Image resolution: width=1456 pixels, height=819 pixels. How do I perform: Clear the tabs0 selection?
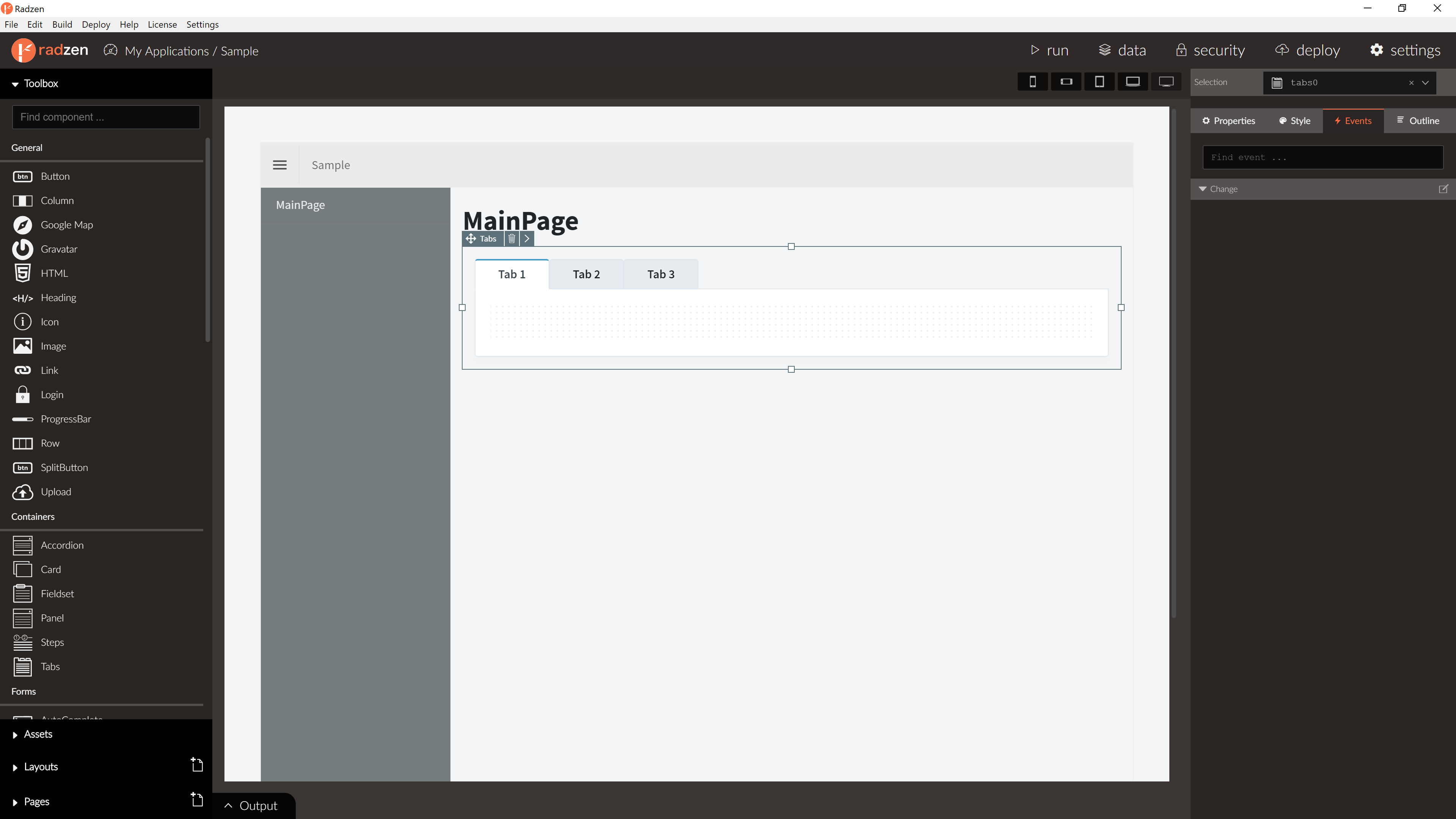[x=1411, y=83]
